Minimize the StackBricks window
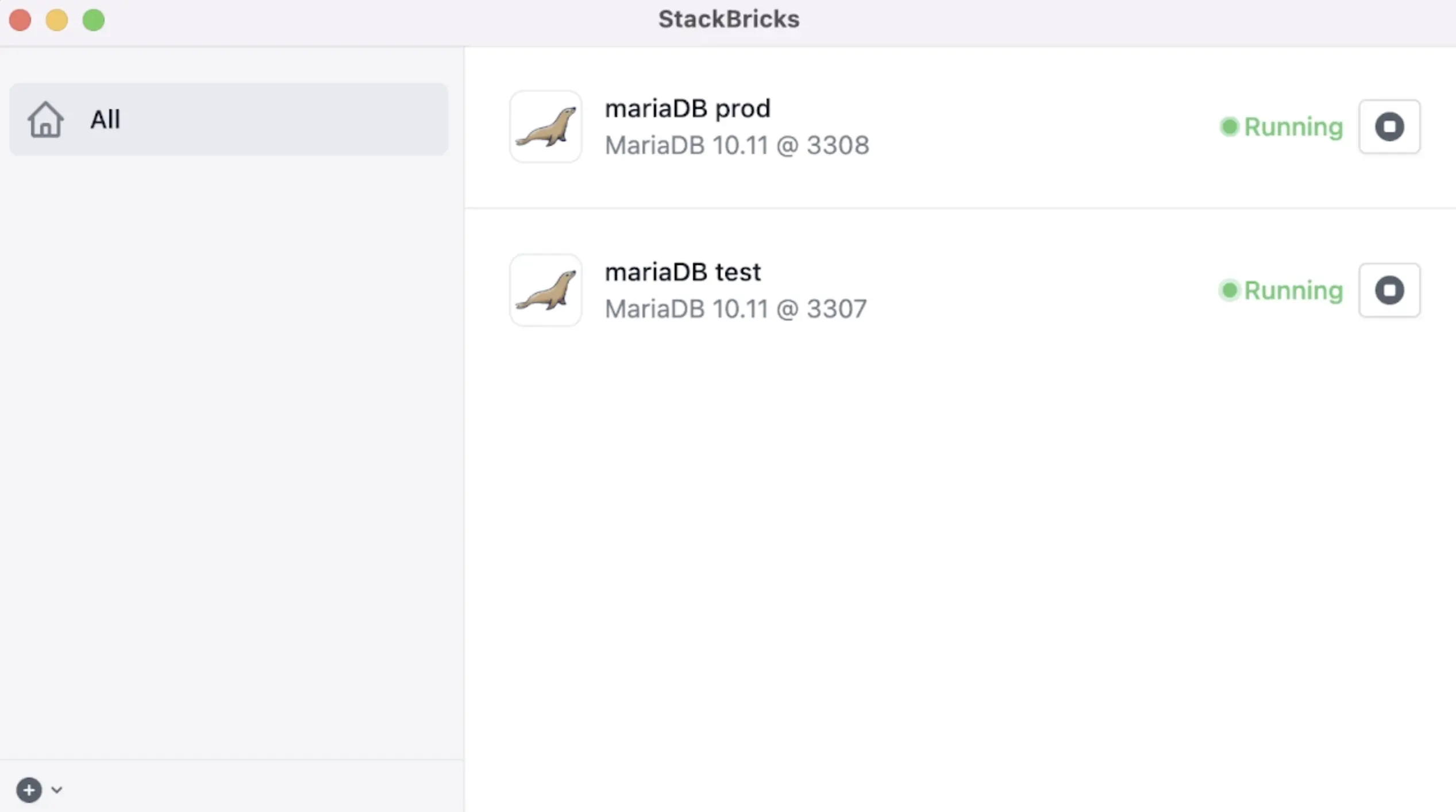This screenshot has height=812, width=1456. point(57,20)
